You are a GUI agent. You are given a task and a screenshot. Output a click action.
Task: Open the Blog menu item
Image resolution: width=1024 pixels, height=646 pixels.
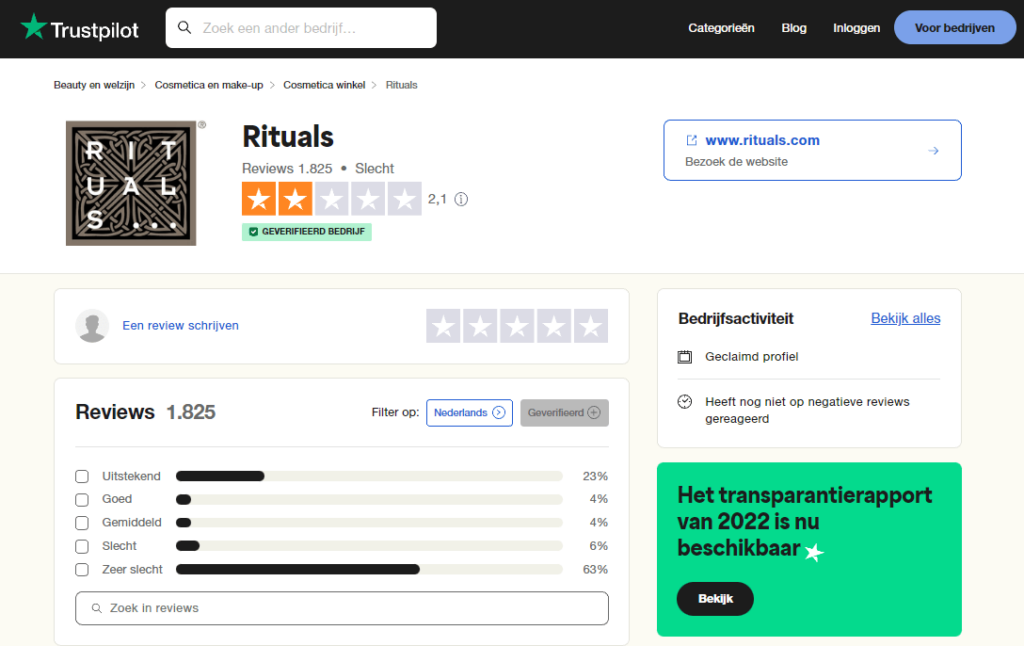coord(794,28)
